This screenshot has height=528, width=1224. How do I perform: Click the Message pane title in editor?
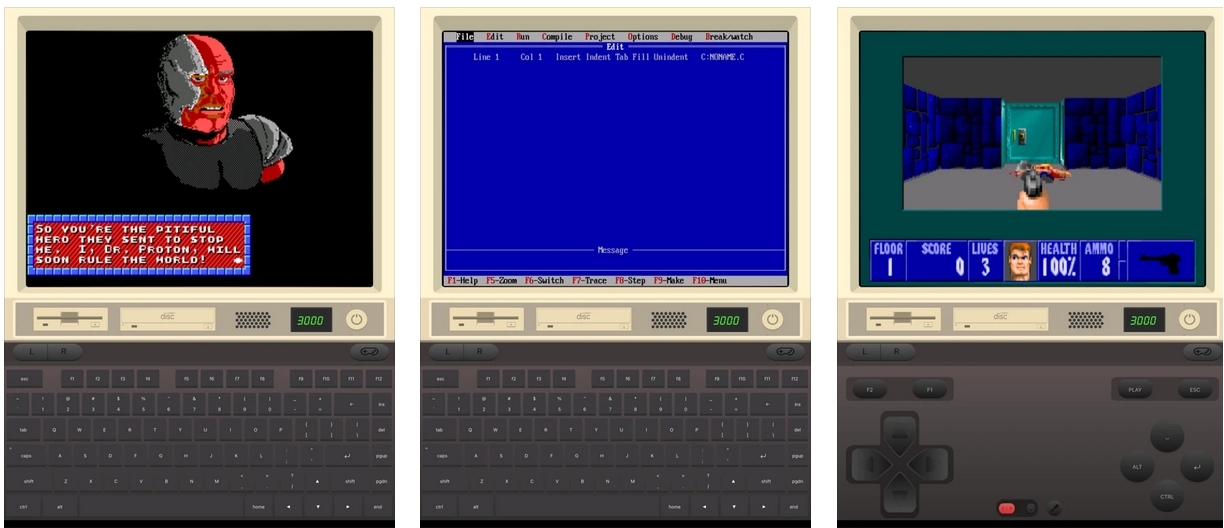[612, 250]
